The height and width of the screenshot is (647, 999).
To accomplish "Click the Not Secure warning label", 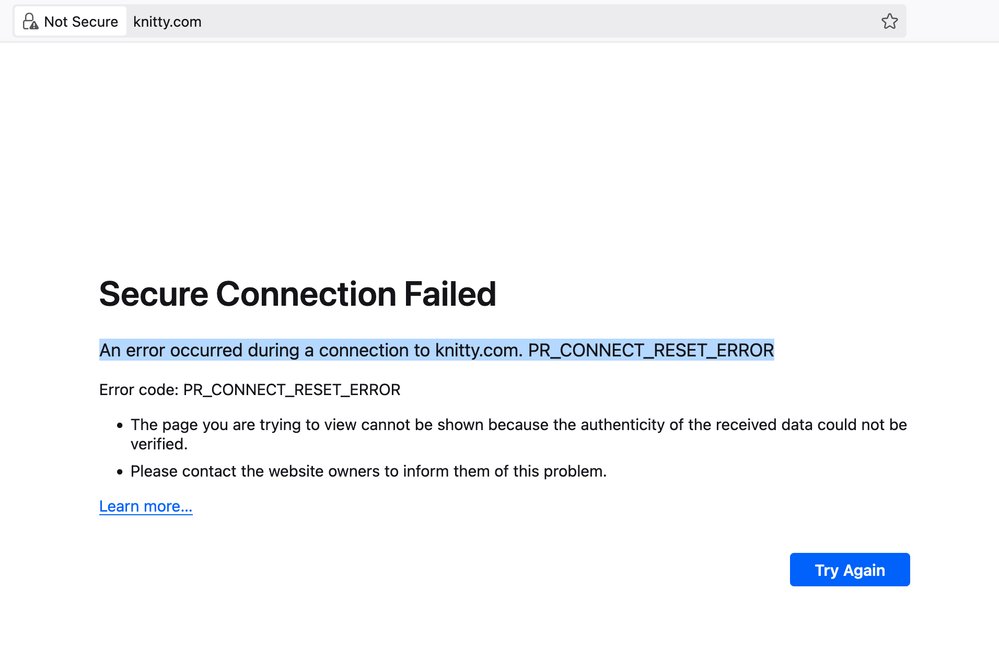I will tap(81, 20).
